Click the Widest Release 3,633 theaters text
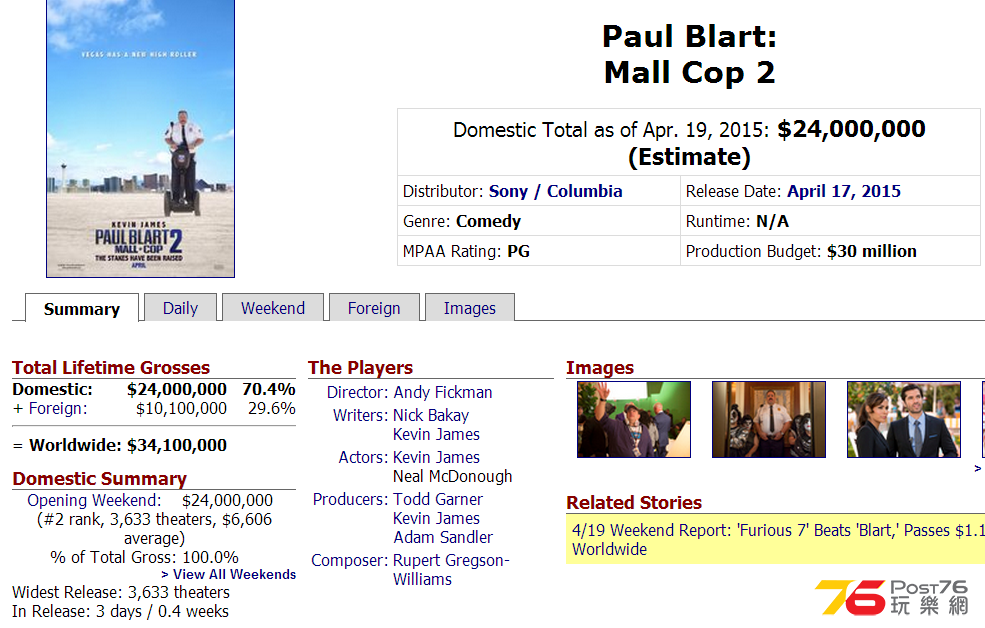The height and width of the screenshot is (628, 985). click(121, 592)
